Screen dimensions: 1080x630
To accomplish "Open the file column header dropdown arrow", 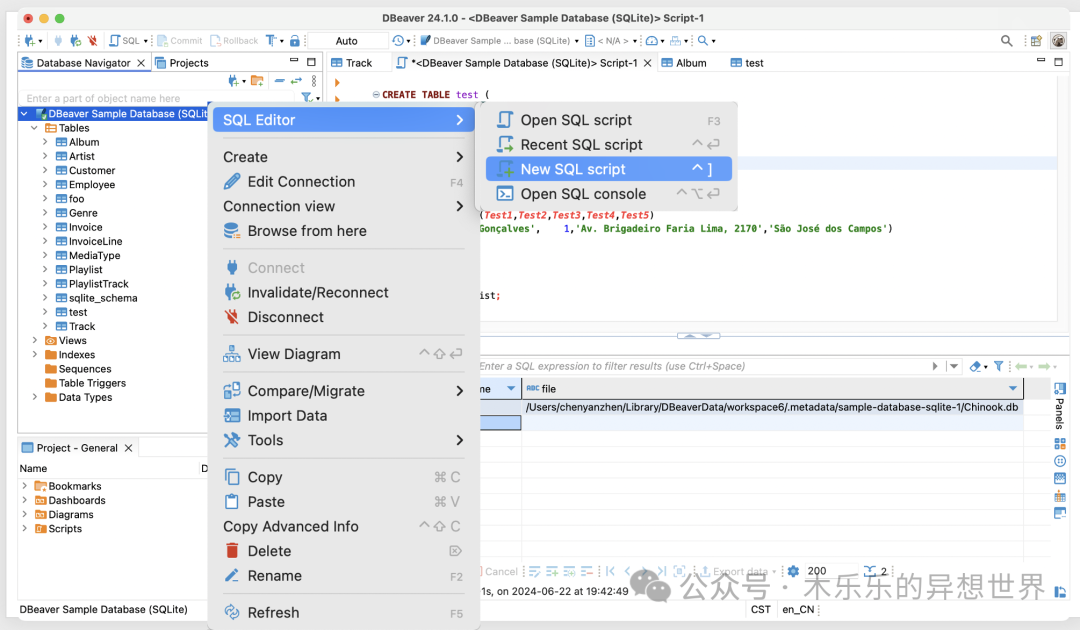I will tap(1012, 388).
